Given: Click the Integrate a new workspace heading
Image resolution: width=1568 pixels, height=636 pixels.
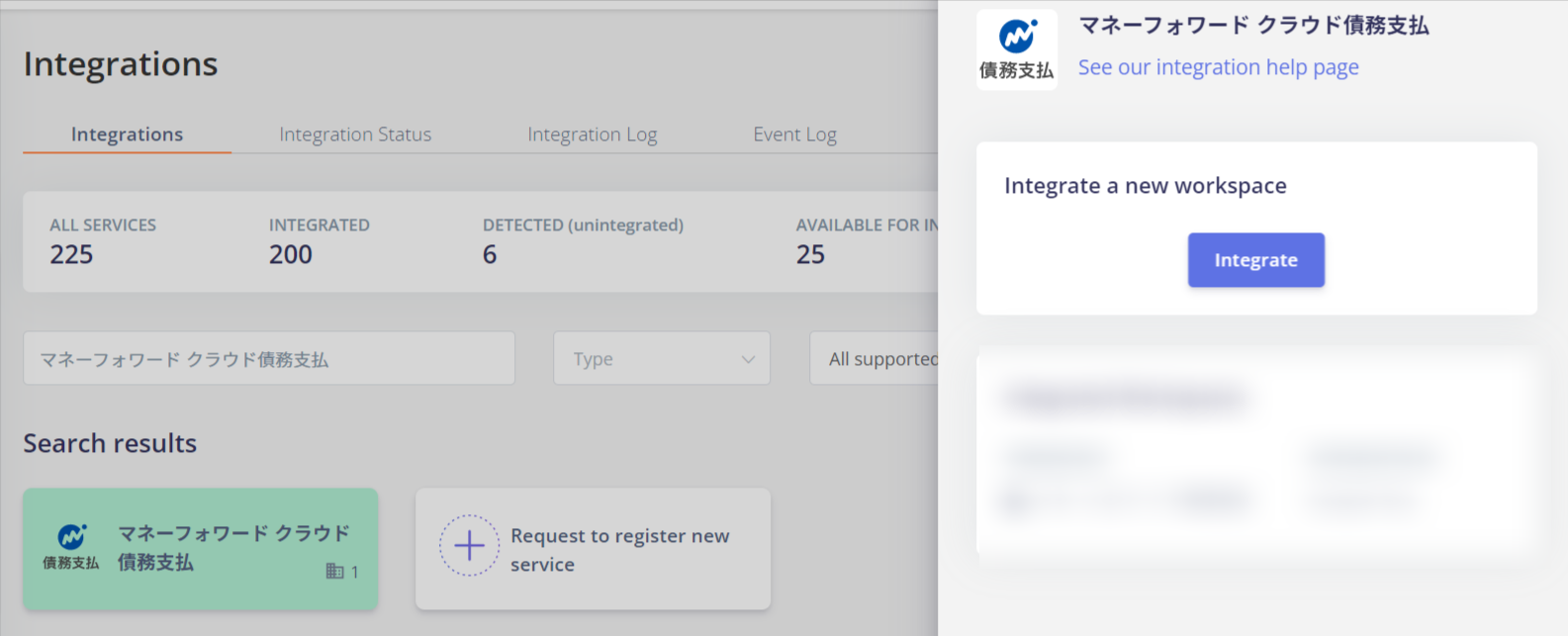Looking at the screenshot, I should (1146, 186).
